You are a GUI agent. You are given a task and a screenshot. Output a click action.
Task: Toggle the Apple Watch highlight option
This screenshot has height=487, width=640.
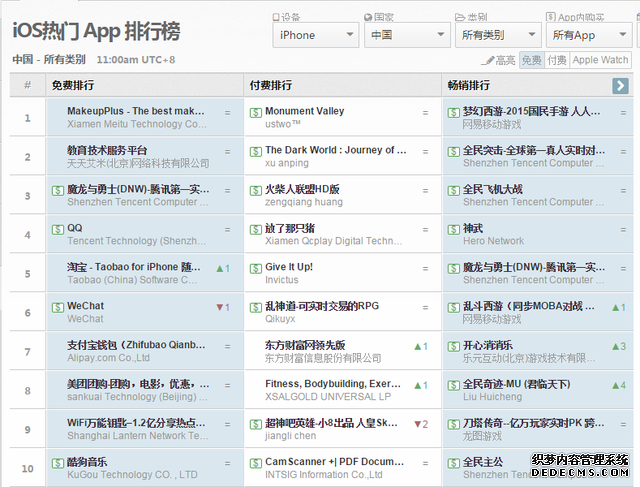[600, 60]
